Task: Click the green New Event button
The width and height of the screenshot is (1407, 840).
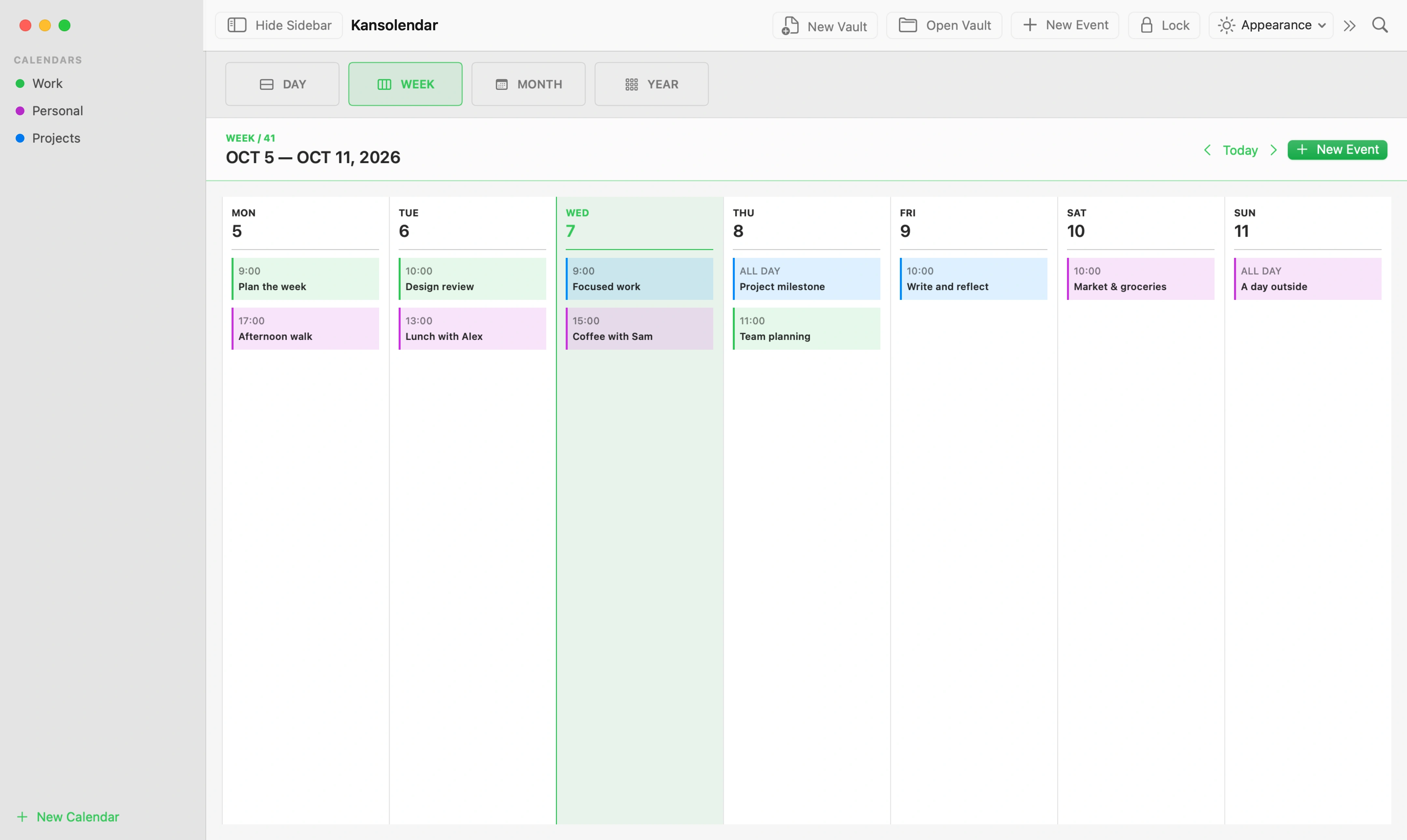Action: [1337, 149]
